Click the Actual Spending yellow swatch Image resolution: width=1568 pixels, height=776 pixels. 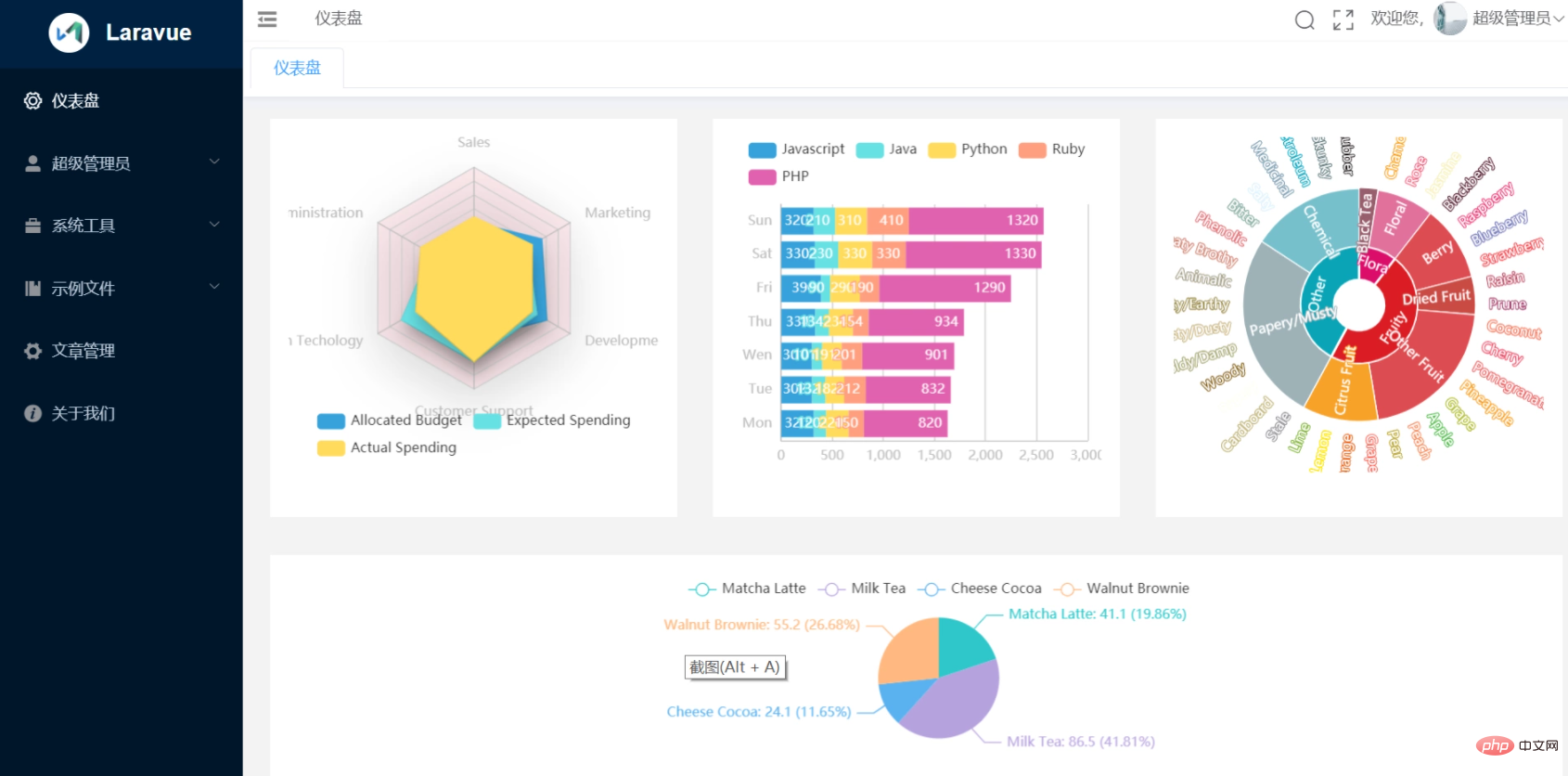(330, 448)
